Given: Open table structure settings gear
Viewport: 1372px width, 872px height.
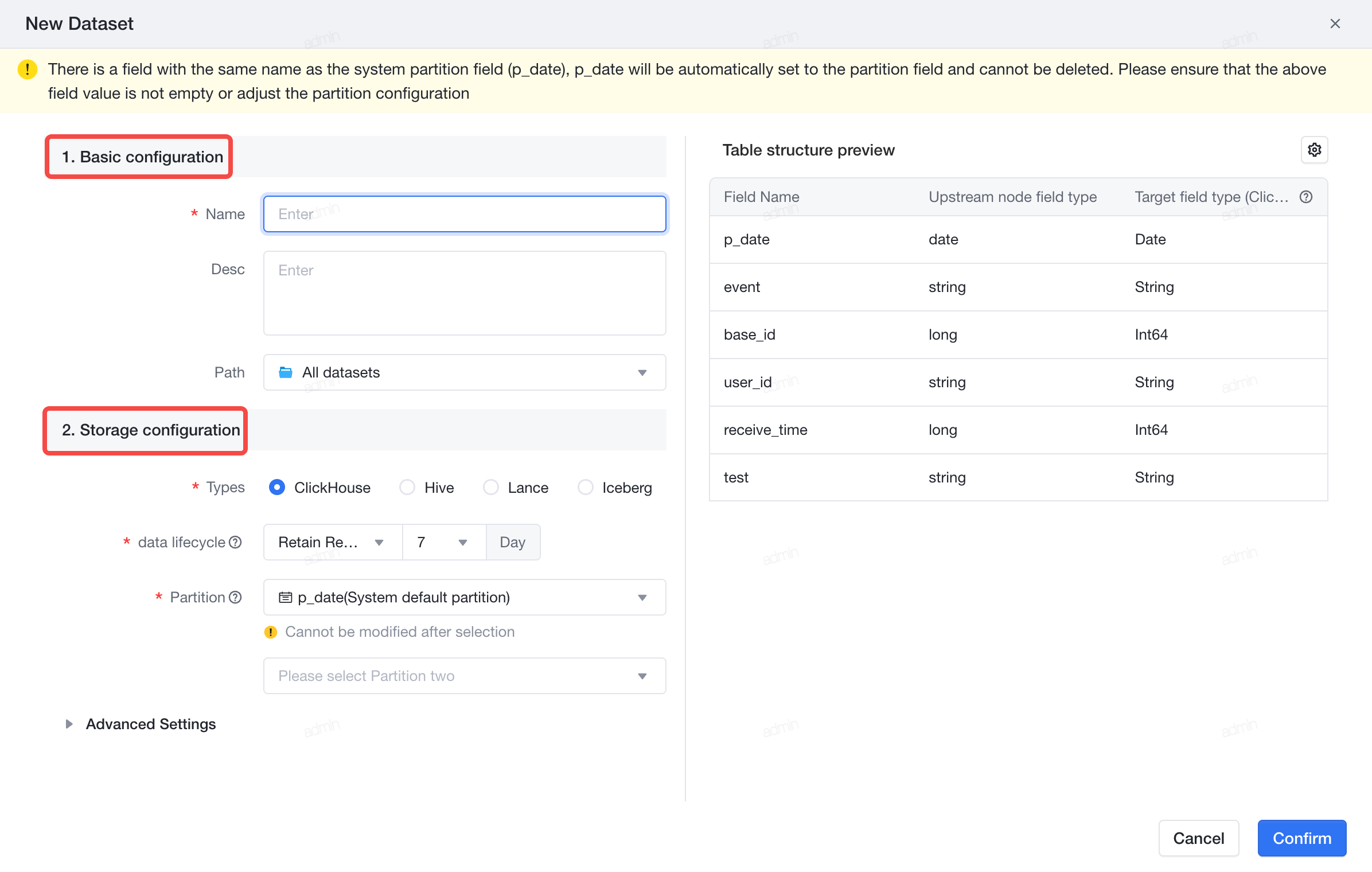Looking at the screenshot, I should 1314,150.
